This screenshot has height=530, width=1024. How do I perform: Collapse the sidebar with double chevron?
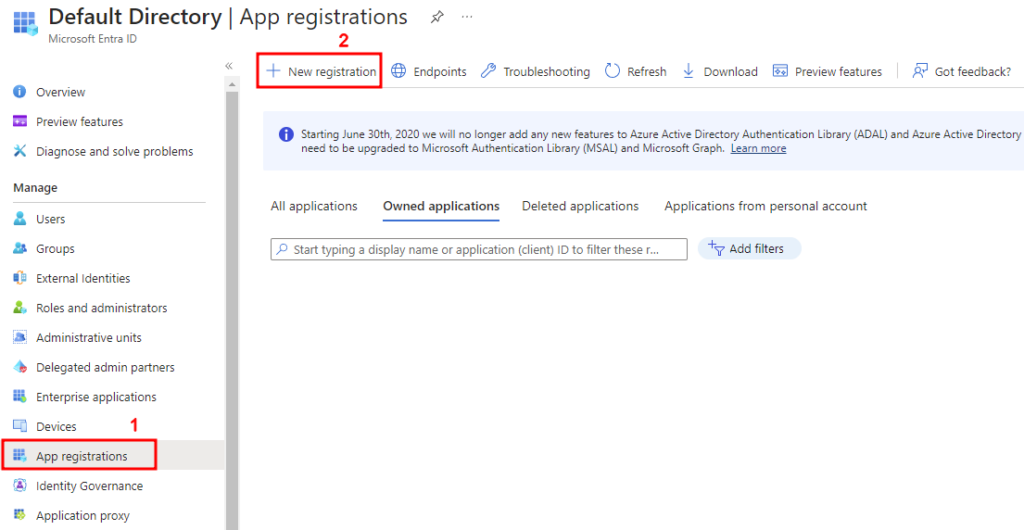(x=229, y=66)
